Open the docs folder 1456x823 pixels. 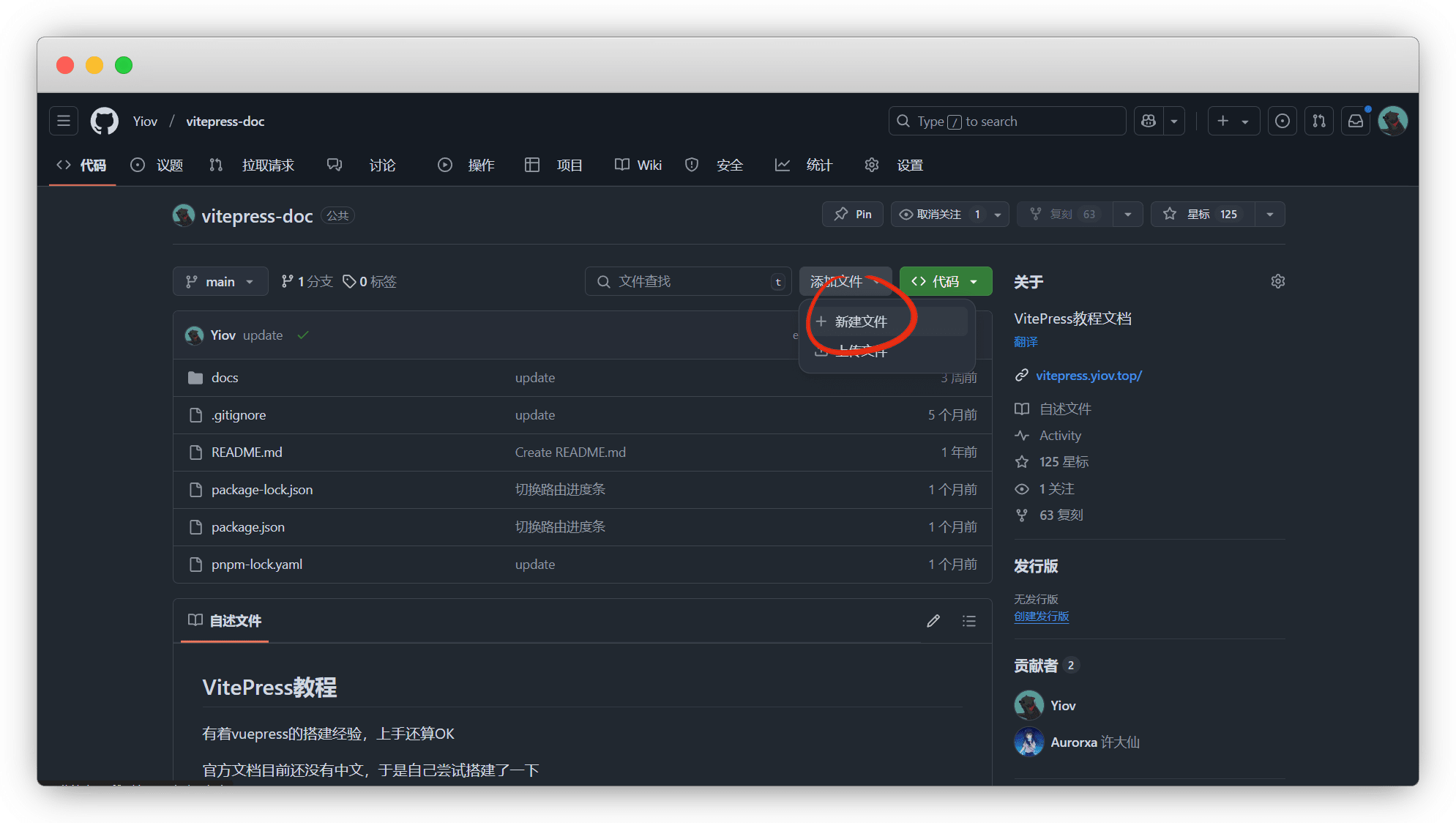[225, 377]
